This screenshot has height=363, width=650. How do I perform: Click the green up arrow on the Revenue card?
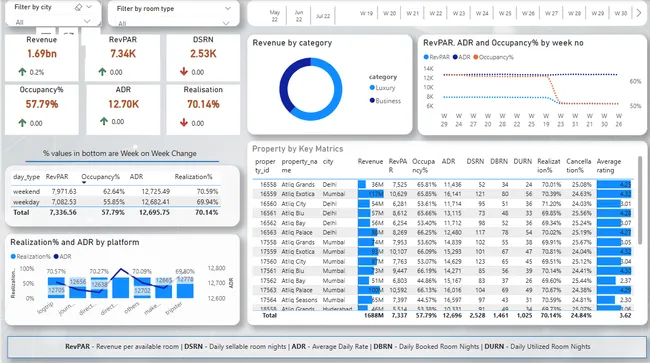tap(22, 72)
